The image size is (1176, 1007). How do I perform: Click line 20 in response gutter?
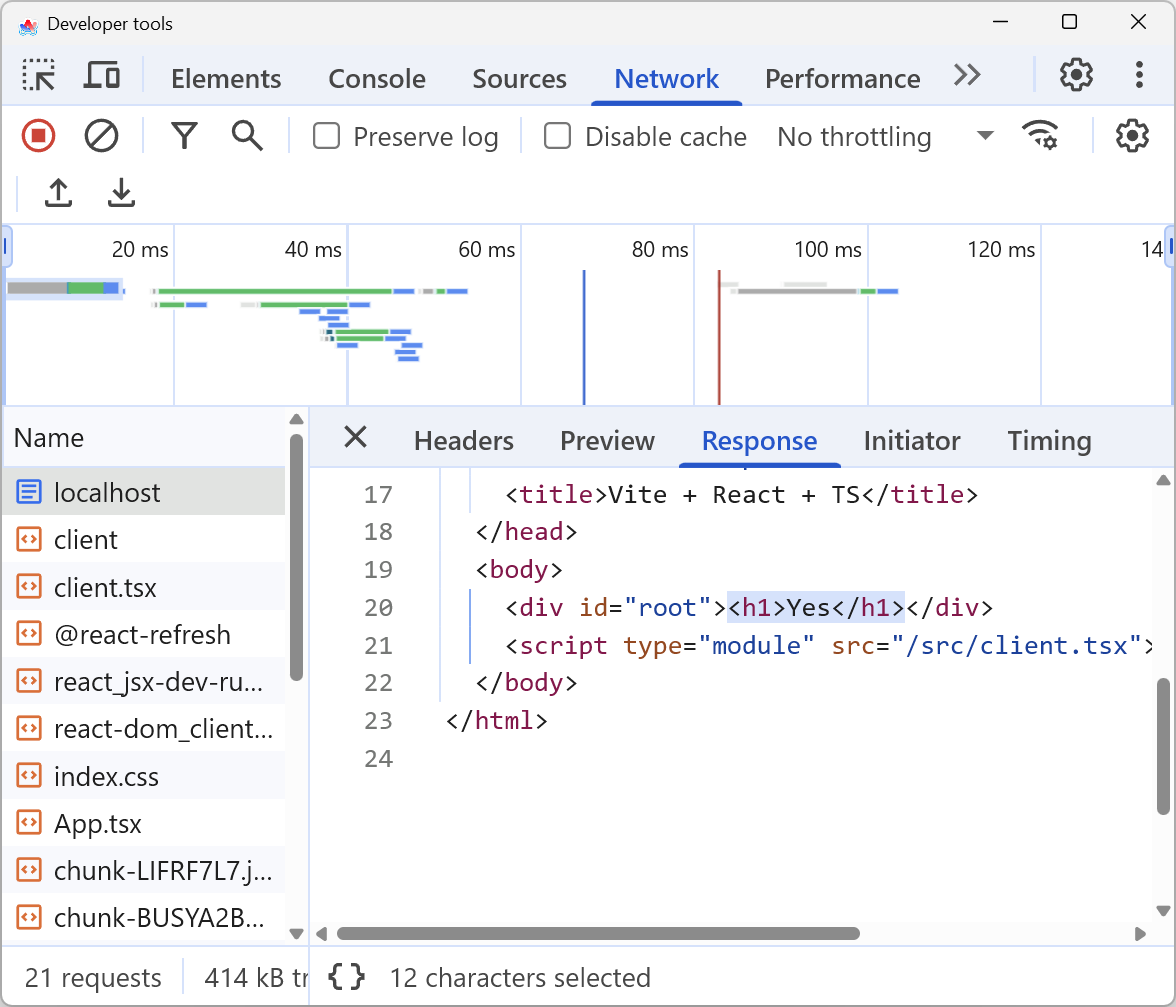pyautogui.click(x=378, y=607)
